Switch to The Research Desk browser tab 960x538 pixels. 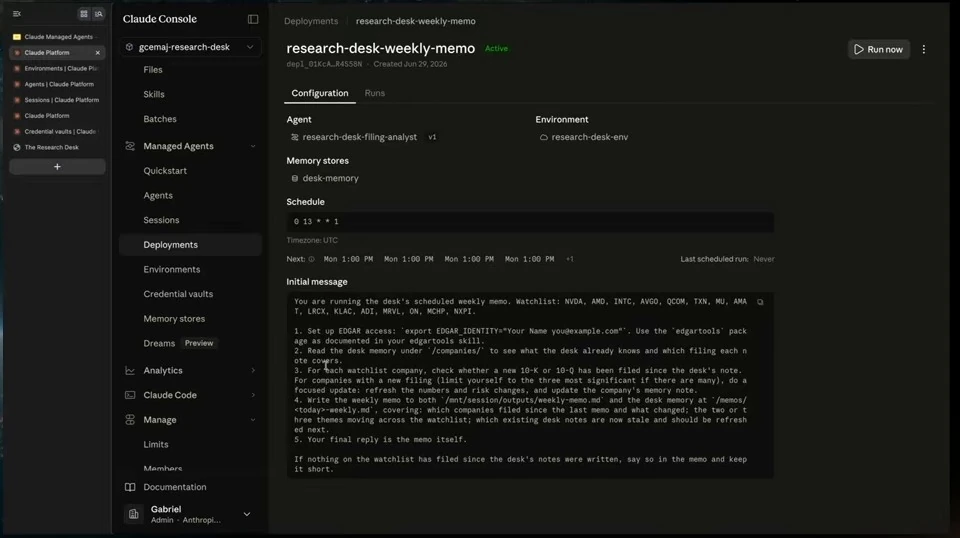pyautogui.click(x=57, y=147)
